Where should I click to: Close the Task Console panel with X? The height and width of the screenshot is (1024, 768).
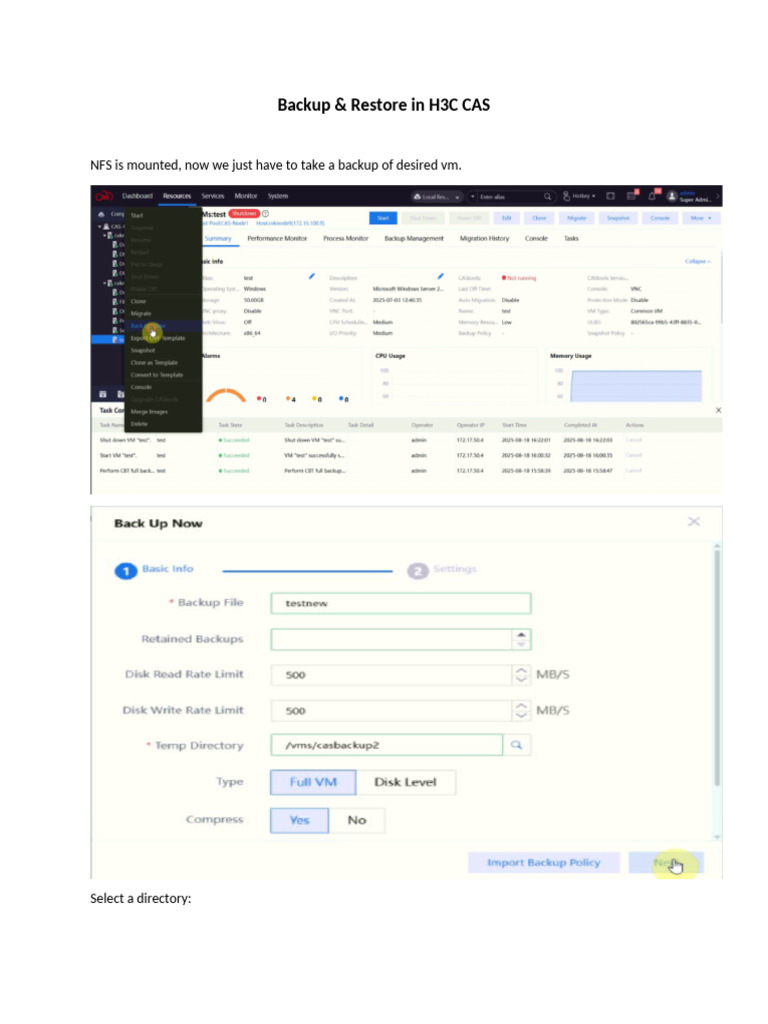click(x=718, y=410)
